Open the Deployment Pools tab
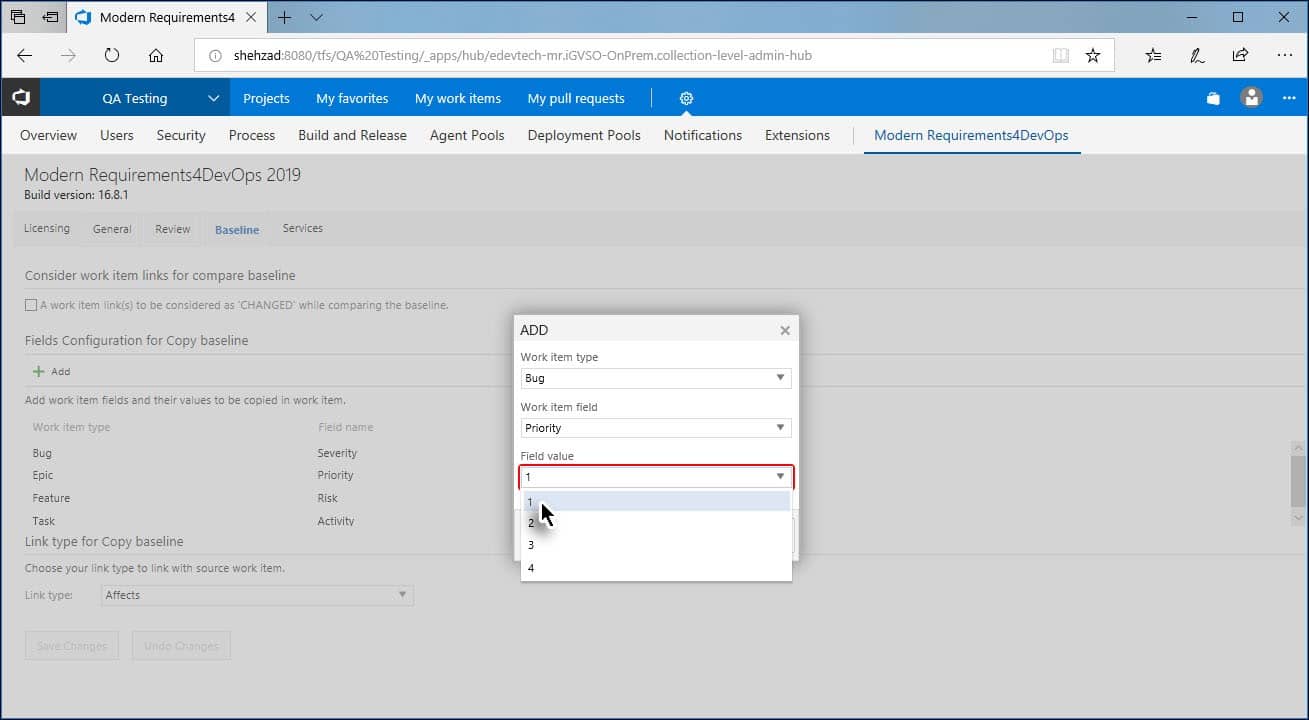This screenshot has width=1309, height=720. click(x=584, y=135)
